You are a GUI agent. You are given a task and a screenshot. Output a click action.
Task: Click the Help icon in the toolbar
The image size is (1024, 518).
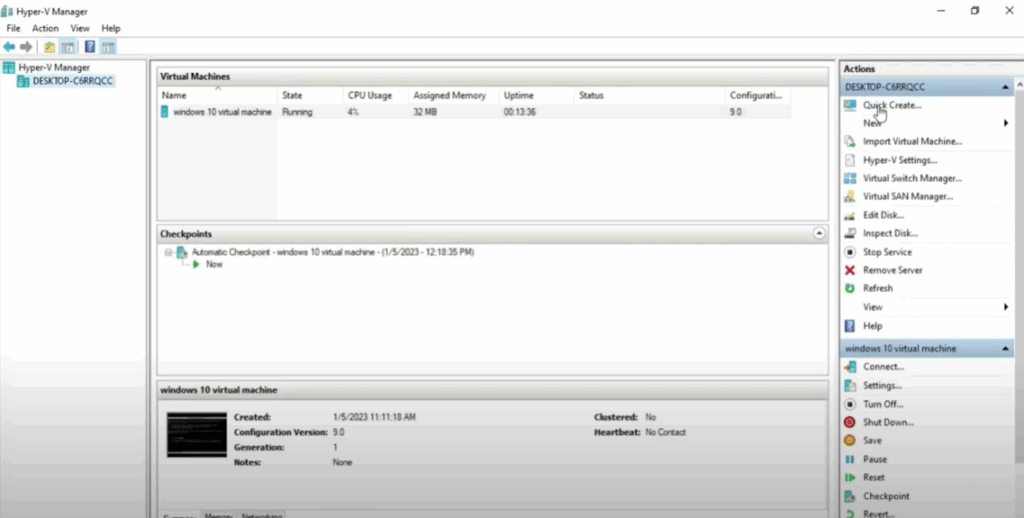click(90, 47)
